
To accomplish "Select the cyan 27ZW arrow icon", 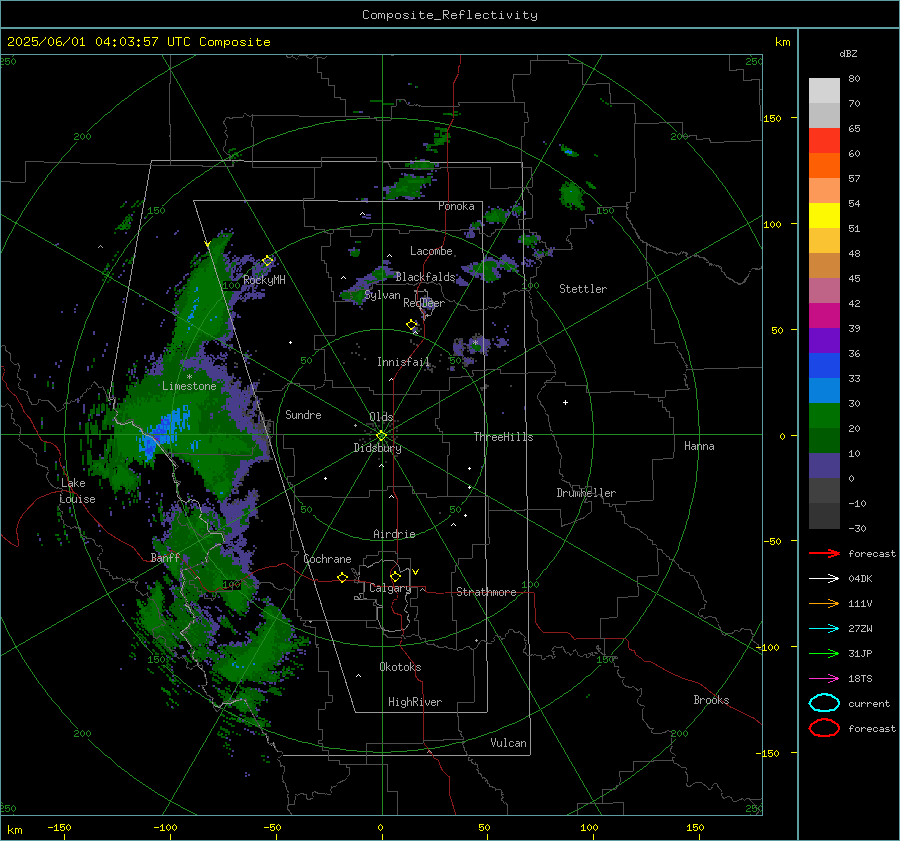I will point(824,629).
